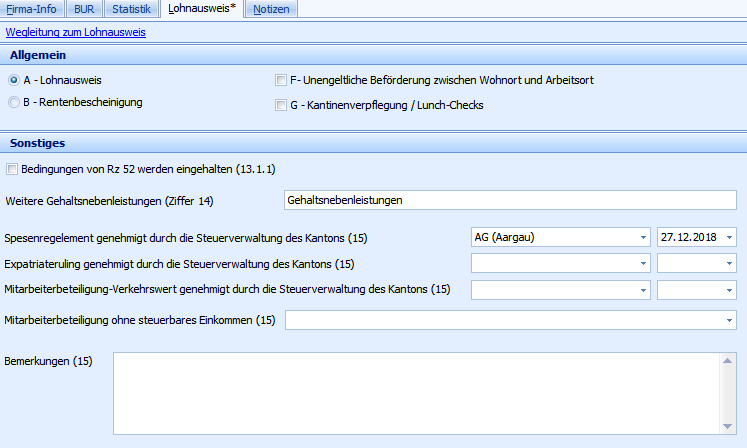Click the Weitere Gehaltsnebenleistungen text field
This screenshot has height=448, width=747.
tap(509, 200)
